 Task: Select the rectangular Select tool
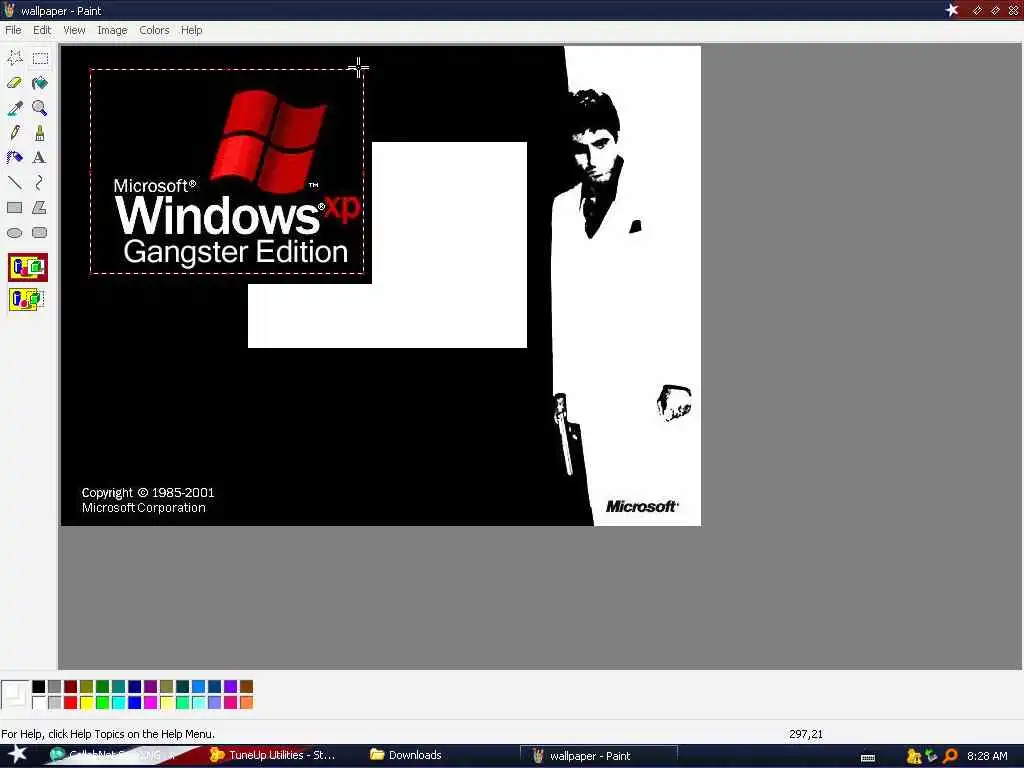(x=40, y=58)
